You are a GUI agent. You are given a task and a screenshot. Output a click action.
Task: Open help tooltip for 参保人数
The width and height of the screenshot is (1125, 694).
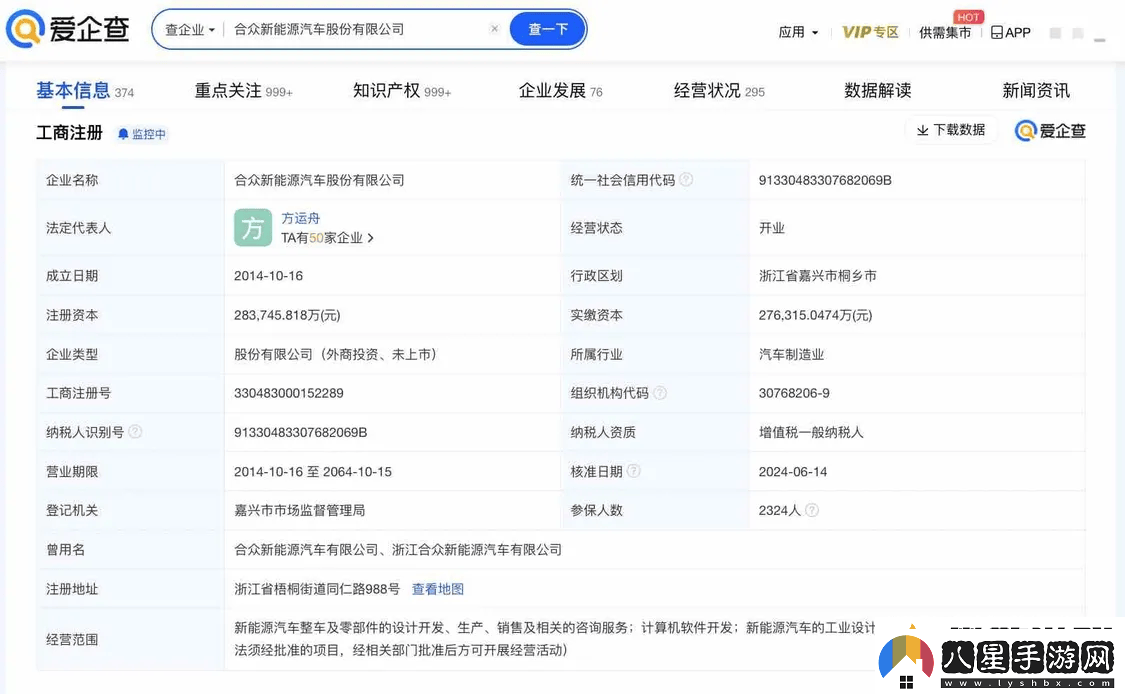[810, 510]
